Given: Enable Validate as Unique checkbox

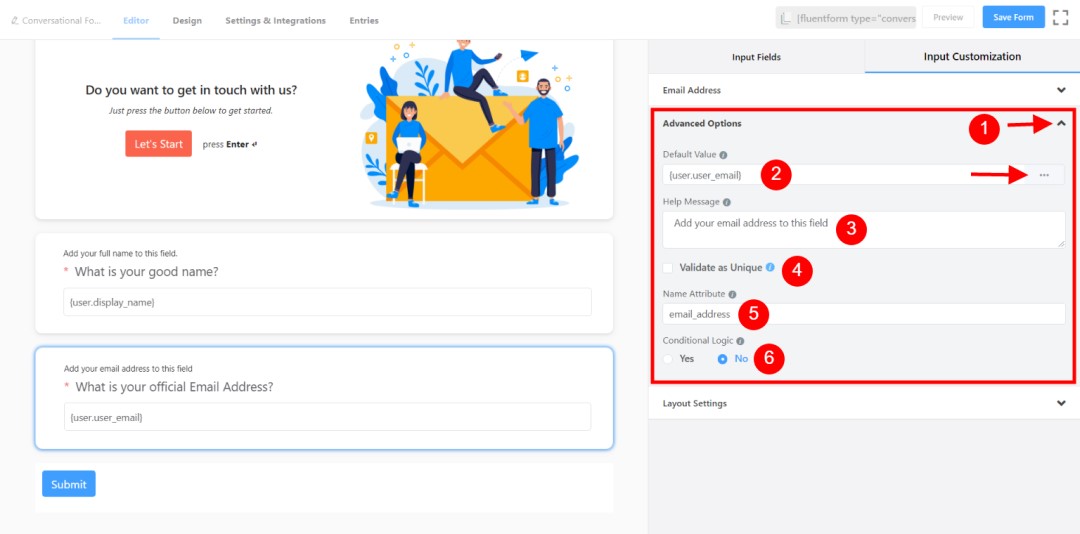Looking at the screenshot, I should (667, 267).
